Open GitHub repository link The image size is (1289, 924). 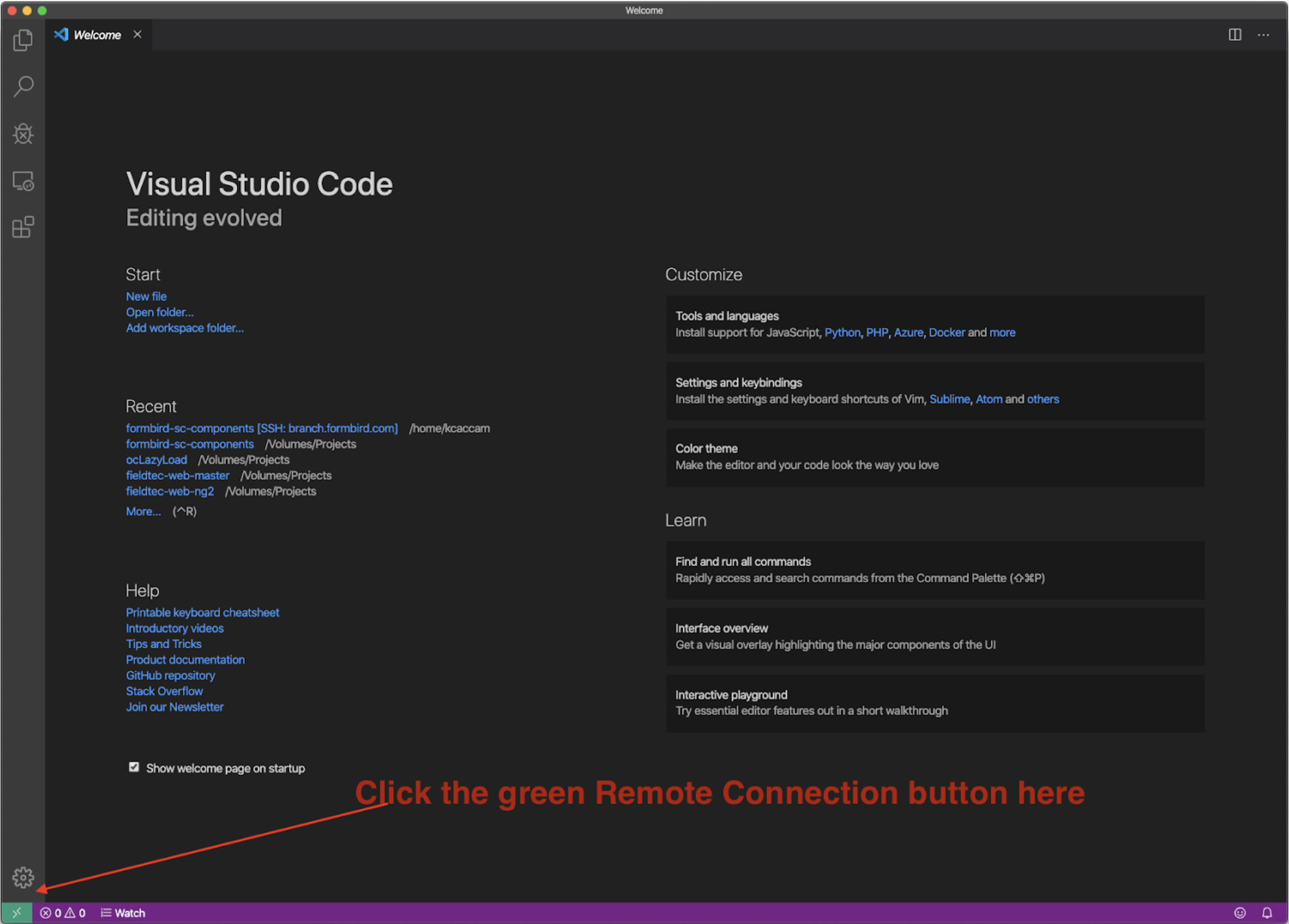pyautogui.click(x=170, y=675)
